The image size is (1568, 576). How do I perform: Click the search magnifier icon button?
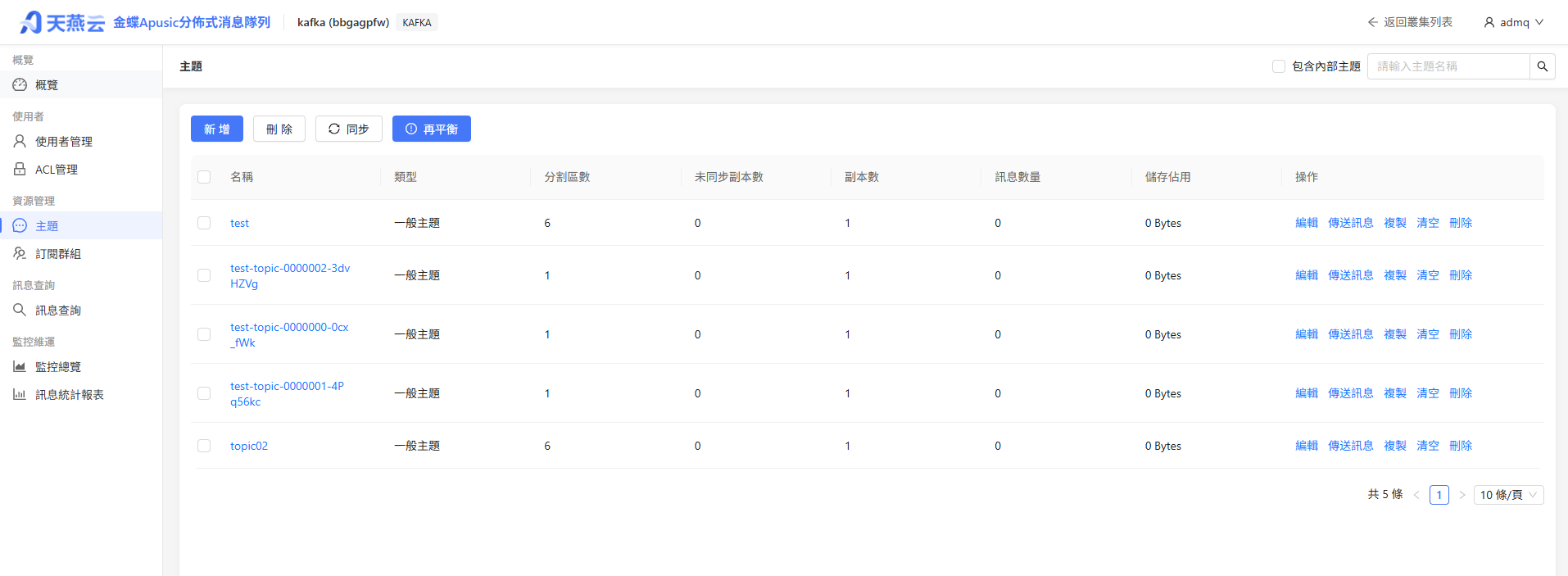pyautogui.click(x=1542, y=66)
